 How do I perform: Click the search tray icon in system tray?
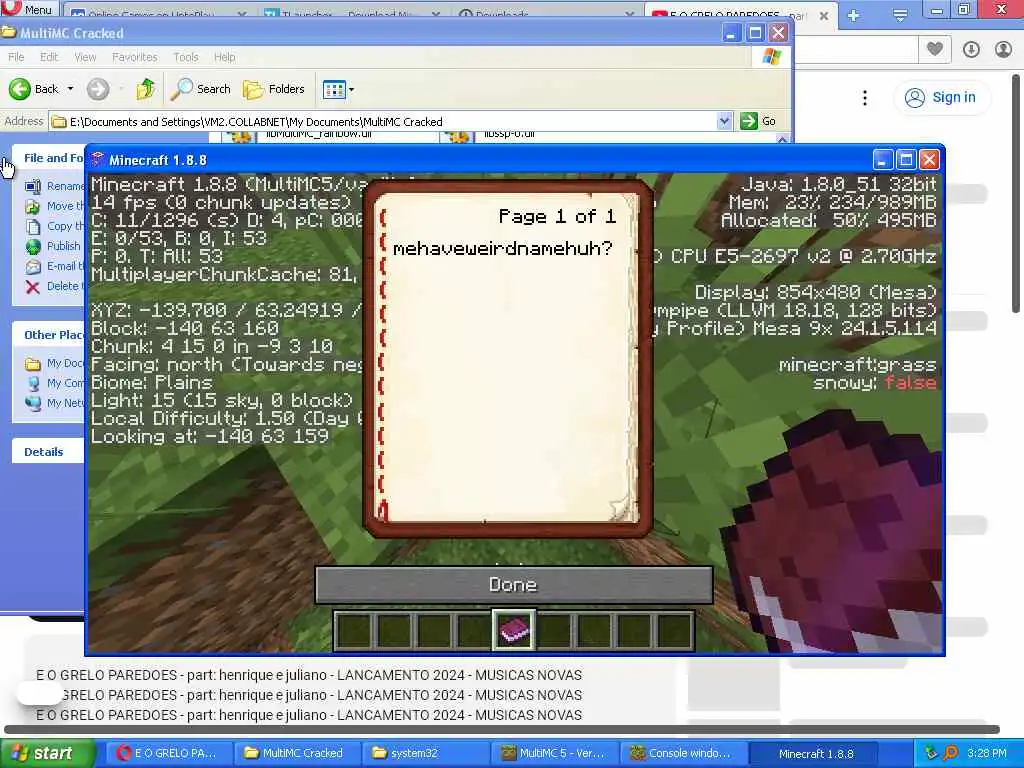pyautogui.click(x=950, y=754)
